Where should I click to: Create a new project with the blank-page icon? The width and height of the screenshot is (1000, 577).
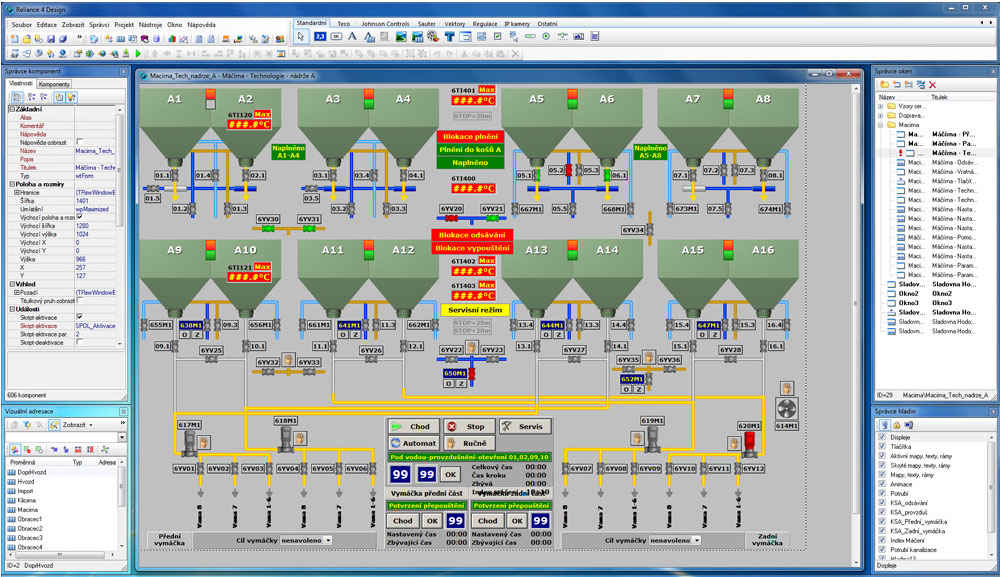15,39
